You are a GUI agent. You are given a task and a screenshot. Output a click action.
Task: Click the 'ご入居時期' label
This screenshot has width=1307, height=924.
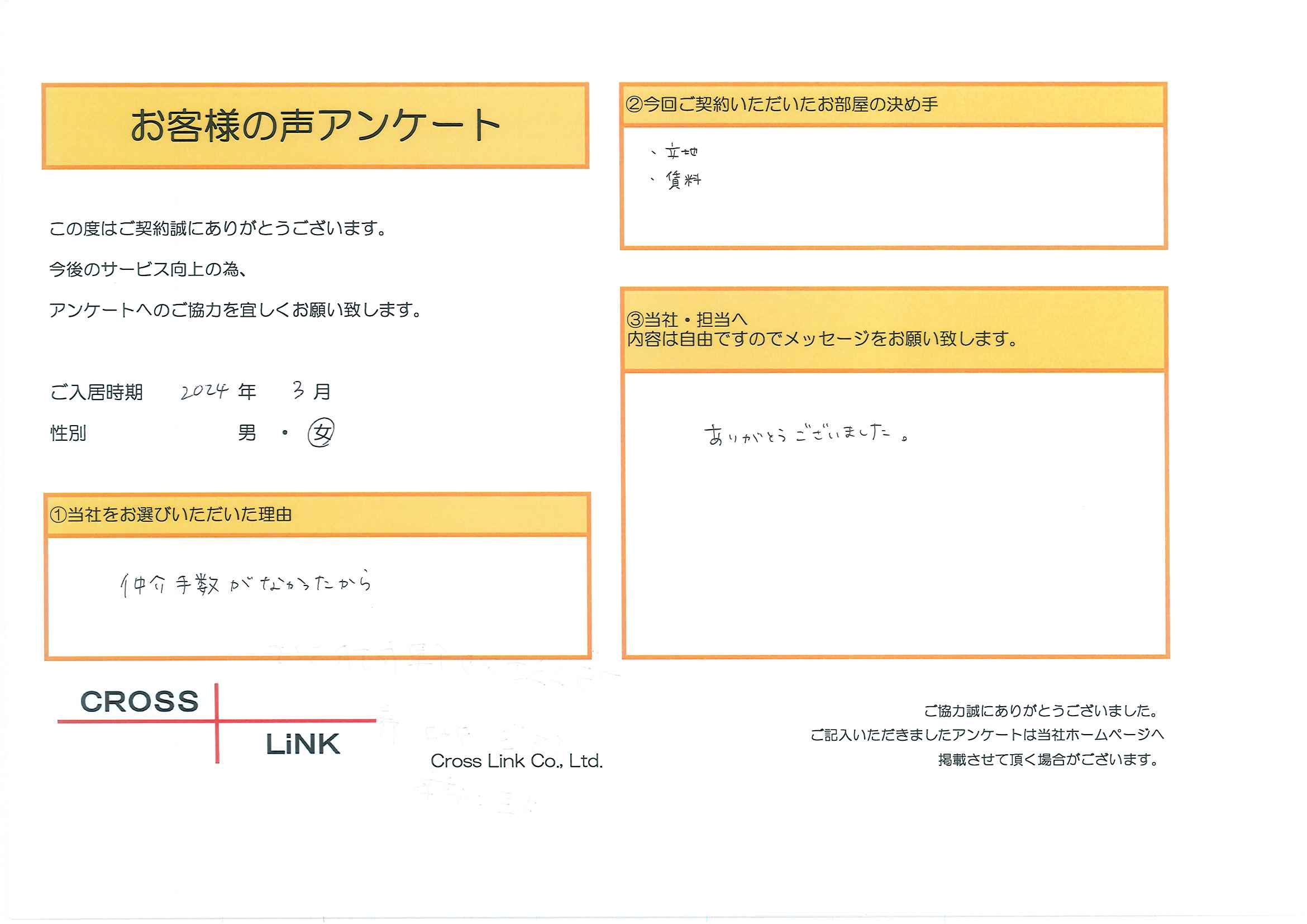[97, 392]
